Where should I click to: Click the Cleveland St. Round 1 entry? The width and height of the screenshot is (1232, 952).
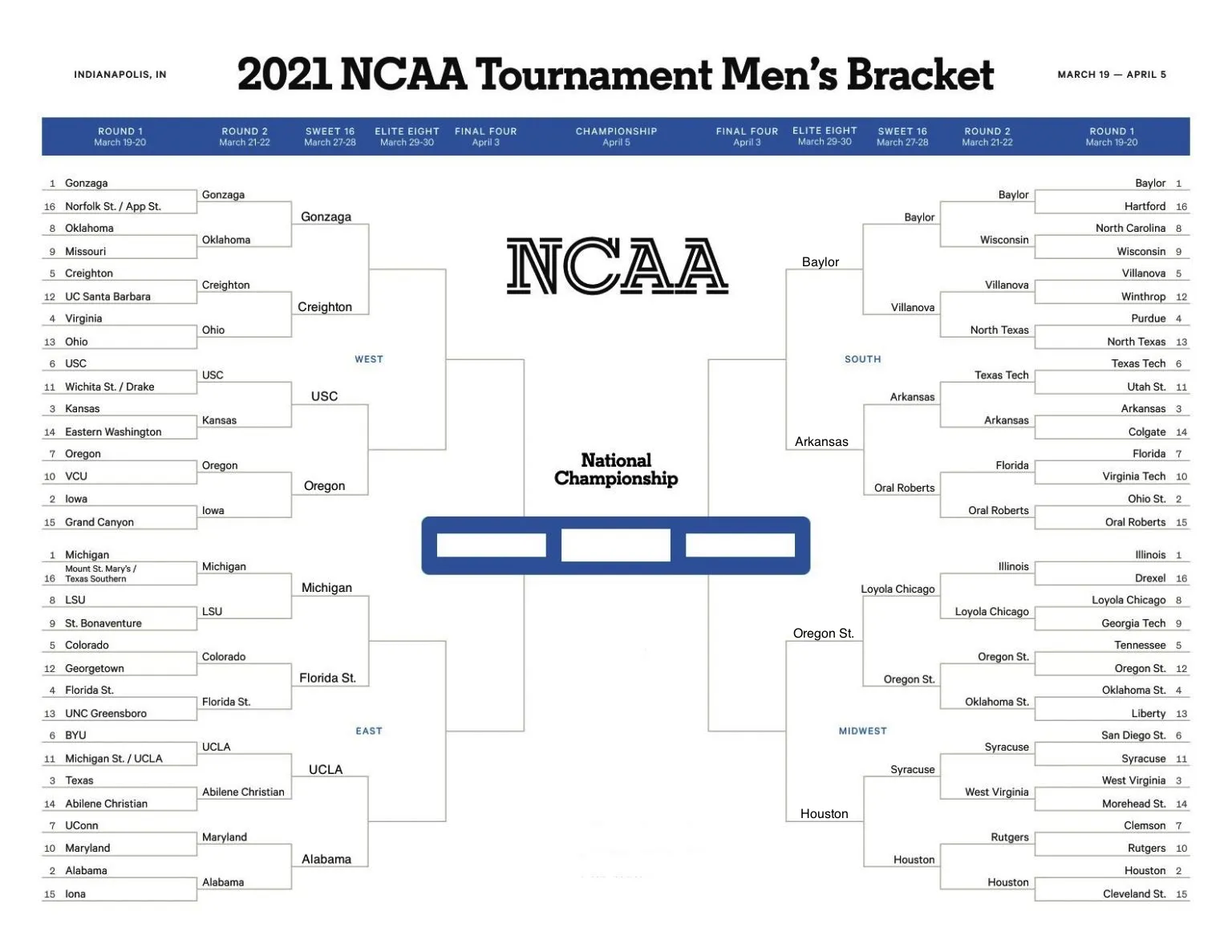[x=1134, y=893]
